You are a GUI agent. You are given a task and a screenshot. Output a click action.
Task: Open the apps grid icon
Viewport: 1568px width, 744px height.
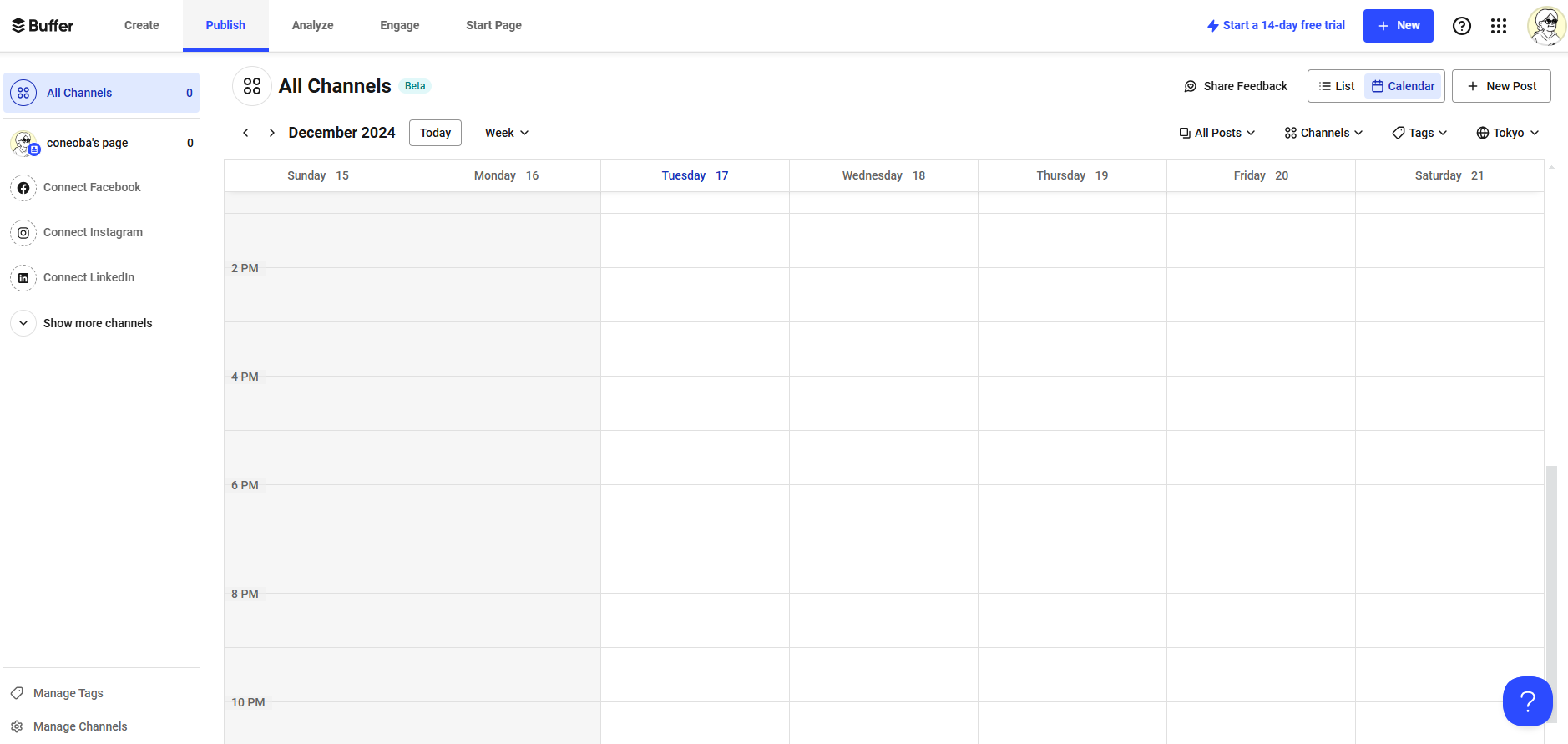pyautogui.click(x=1499, y=26)
